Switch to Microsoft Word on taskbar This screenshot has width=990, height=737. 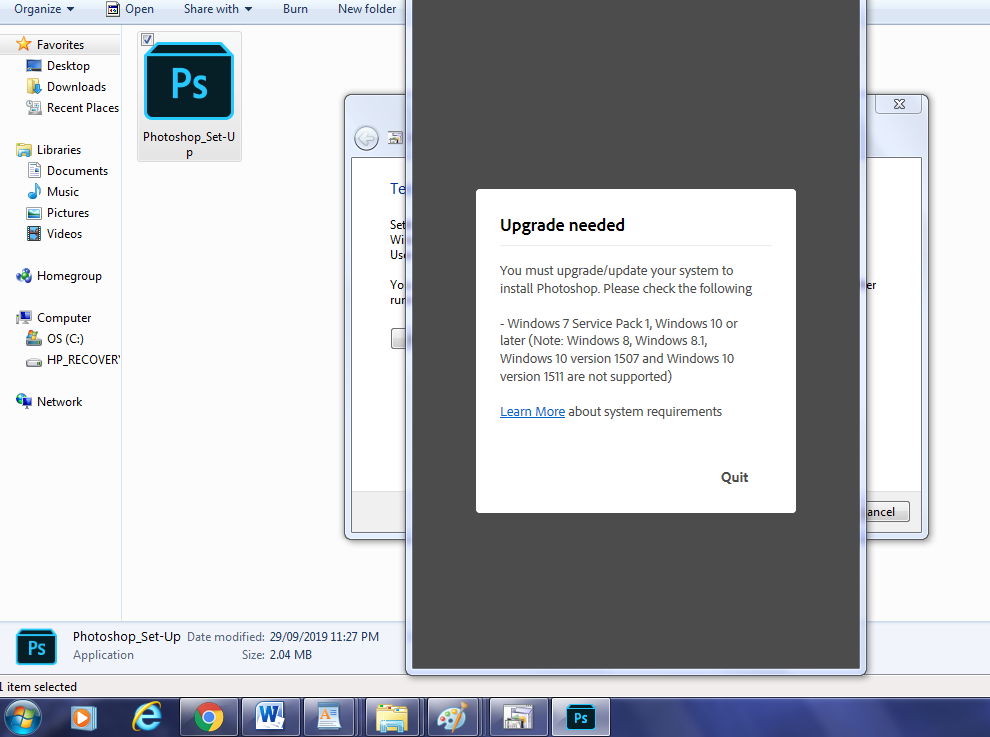[270, 717]
